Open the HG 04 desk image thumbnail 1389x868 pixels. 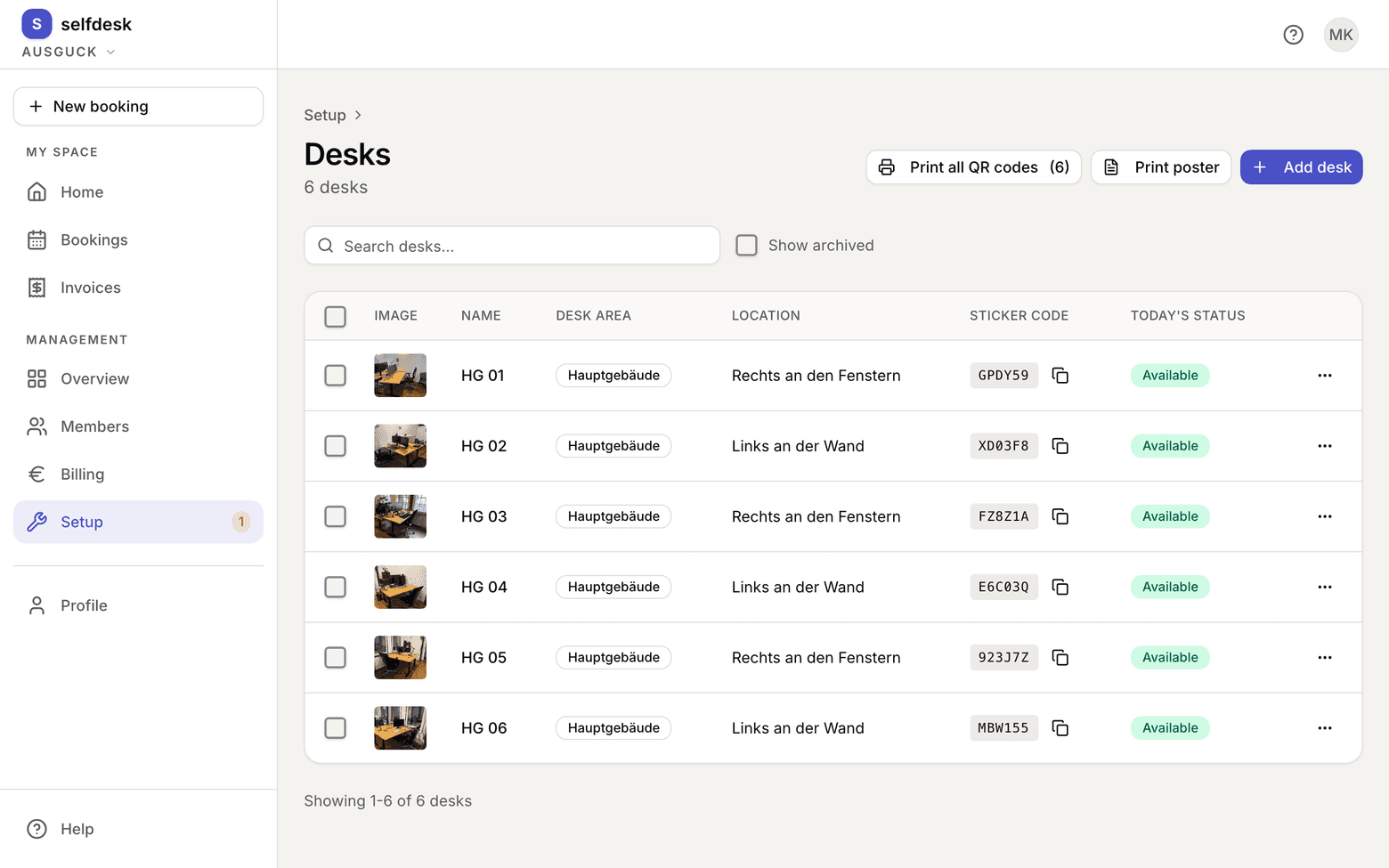pos(400,587)
